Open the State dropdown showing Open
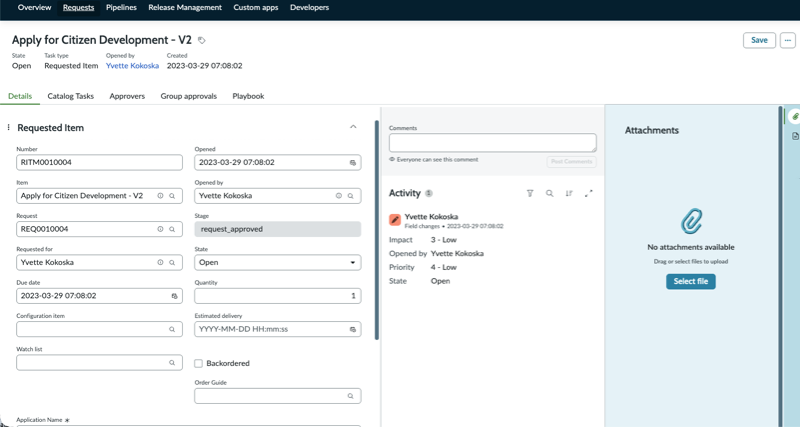This screenshot has height=427, width=800. coord(278,262)
